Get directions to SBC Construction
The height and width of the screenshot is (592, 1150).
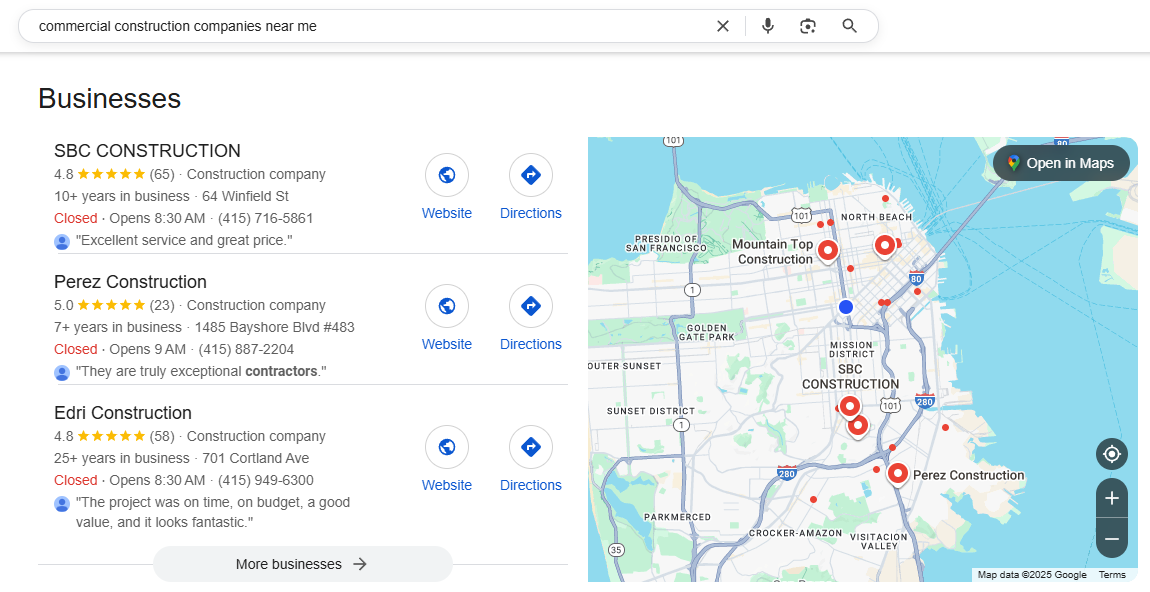click(x=531, y=175)
